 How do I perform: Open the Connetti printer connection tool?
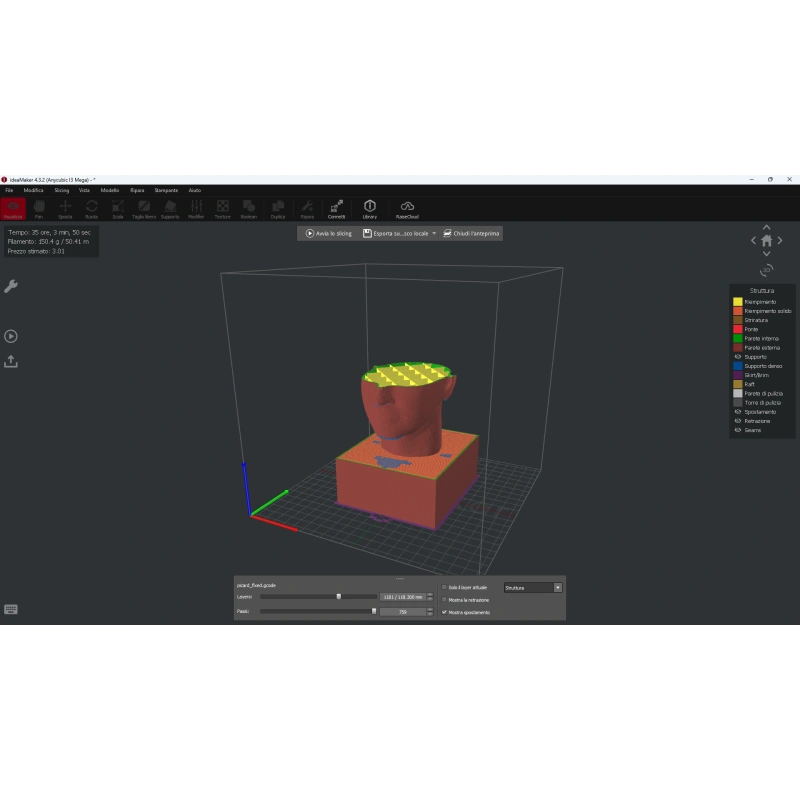336,209
